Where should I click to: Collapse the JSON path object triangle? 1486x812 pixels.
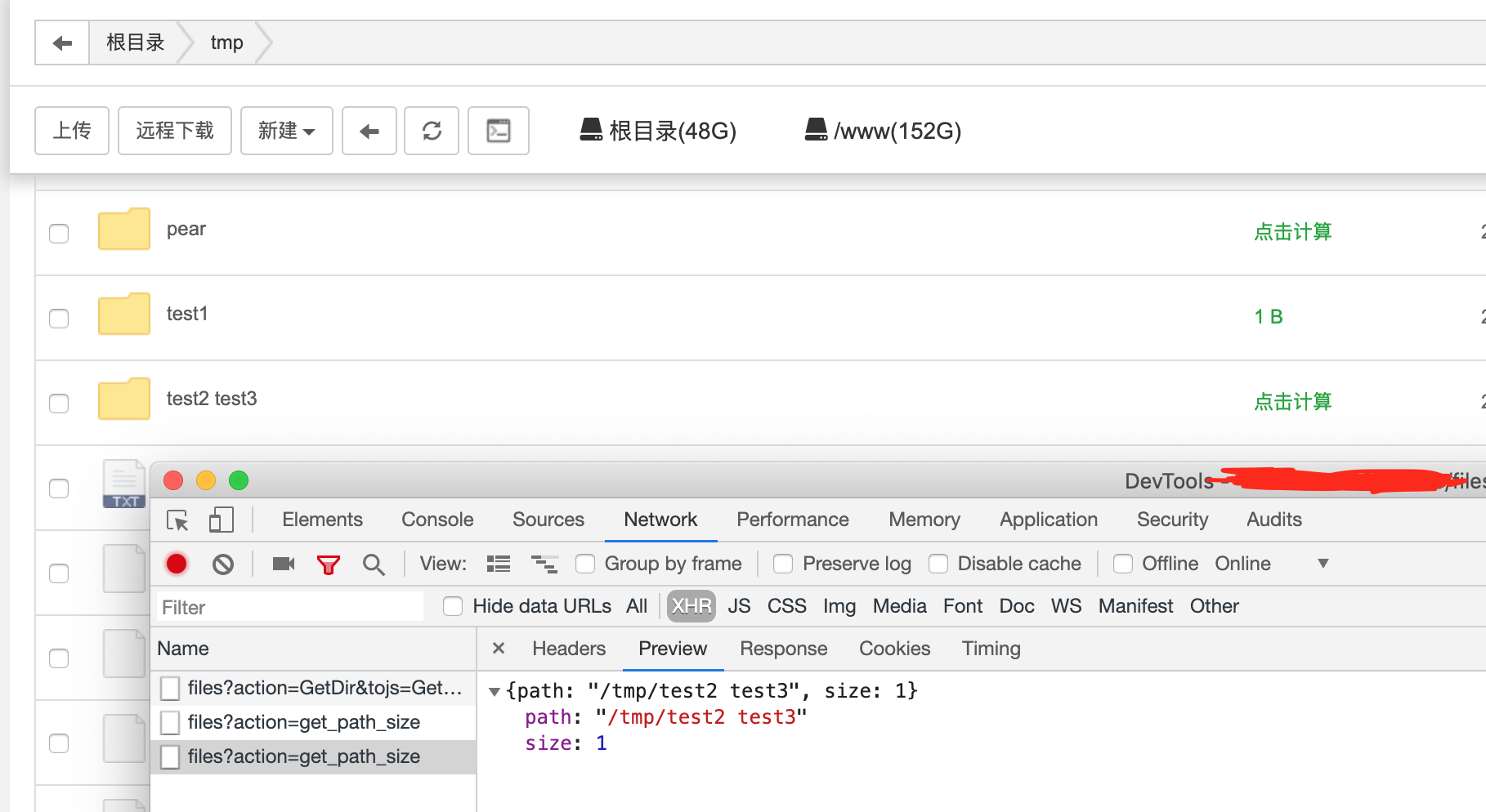(x=494, y=692)
